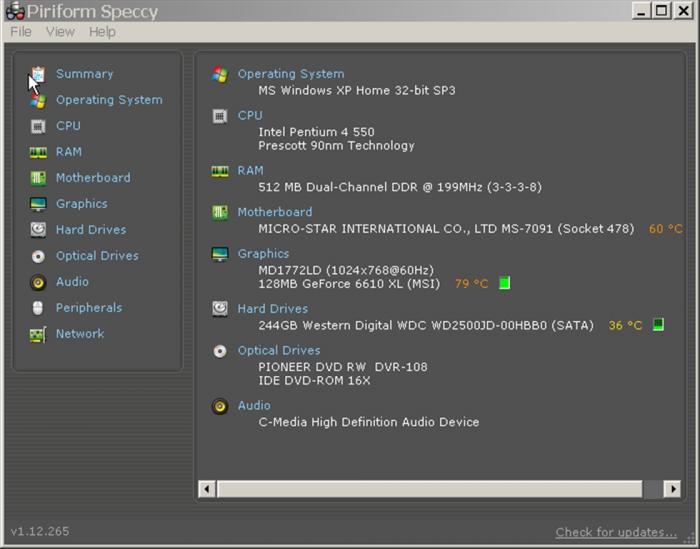This screenshot has height=549, width=700.
Task: Click the Optical Drives disc icon in summary panel
Action: pyautogui.click(x=220, y=351)
